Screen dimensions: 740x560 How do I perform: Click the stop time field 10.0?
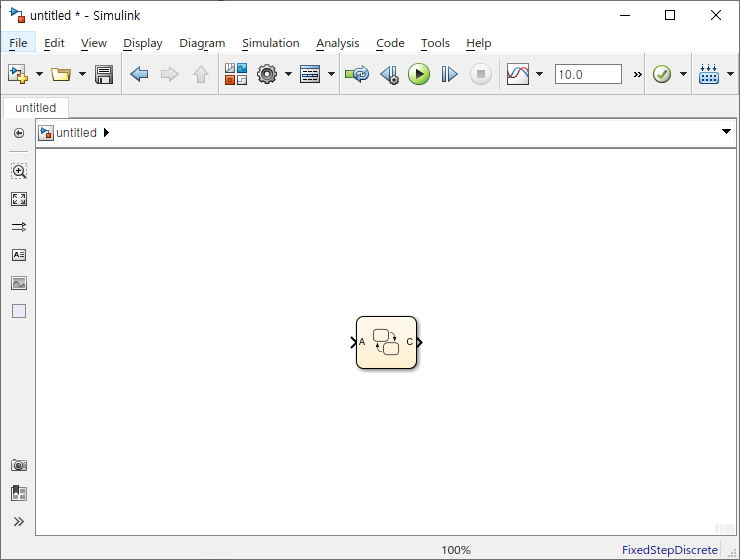click(x=588, y=74)
